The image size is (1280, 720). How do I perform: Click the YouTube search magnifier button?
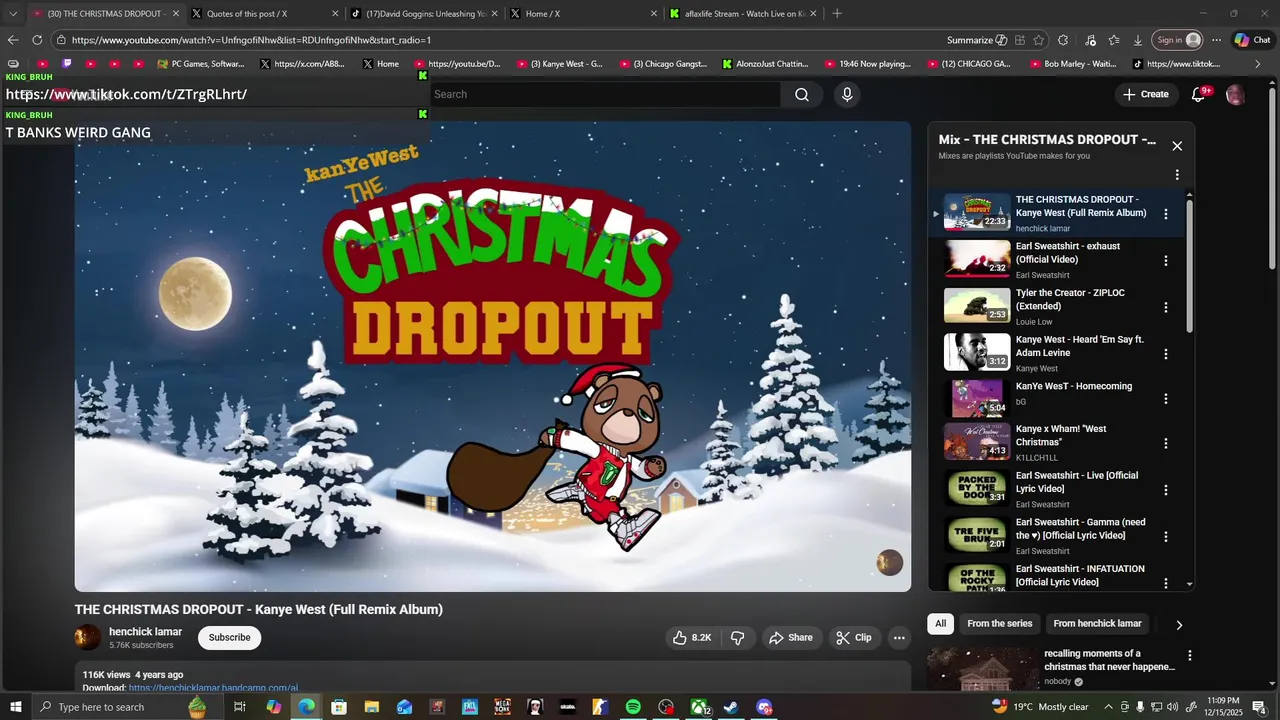pos(802,94)
